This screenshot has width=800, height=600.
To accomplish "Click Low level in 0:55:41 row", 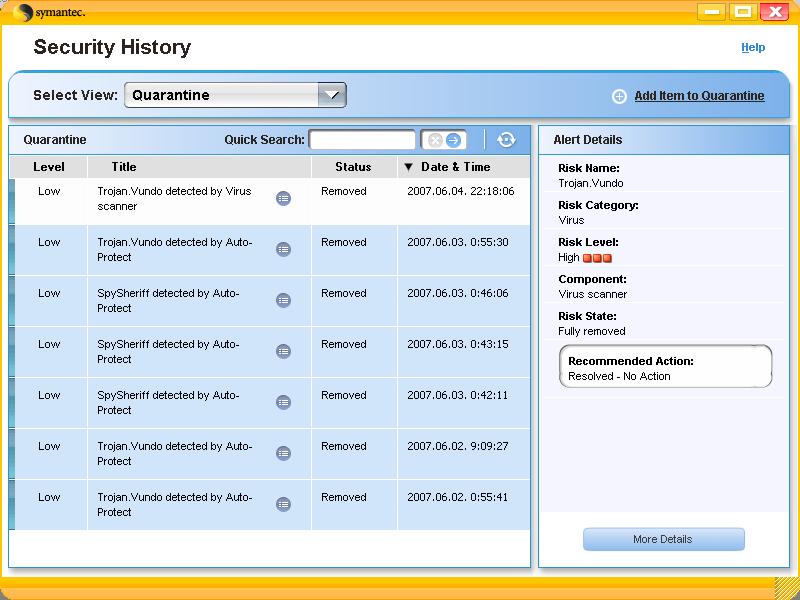I will coord(49,497).
